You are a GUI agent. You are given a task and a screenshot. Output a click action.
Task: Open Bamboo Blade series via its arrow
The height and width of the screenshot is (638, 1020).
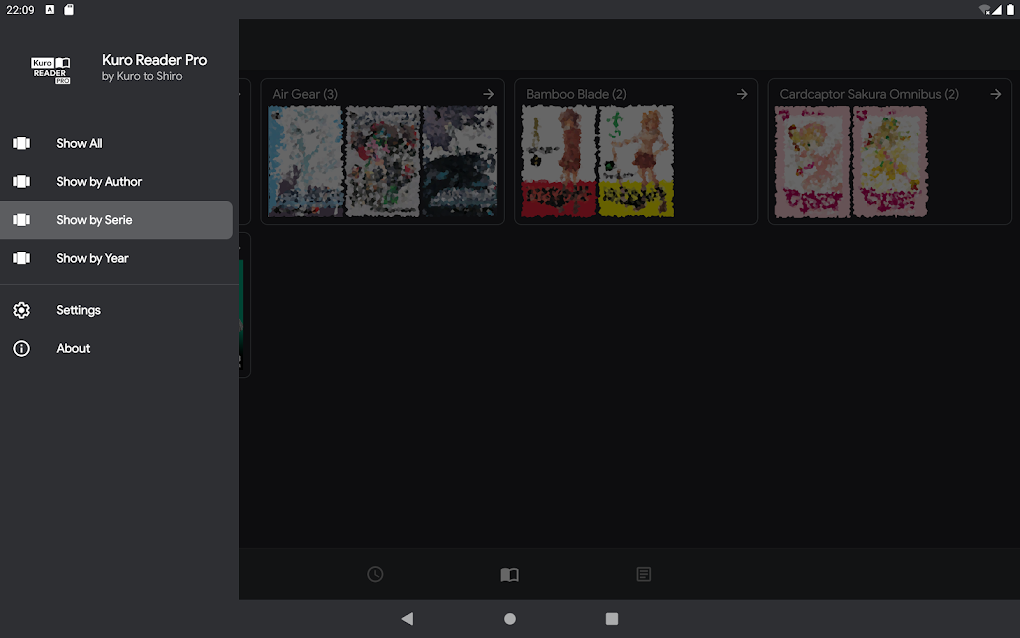(x=741, y=94)
